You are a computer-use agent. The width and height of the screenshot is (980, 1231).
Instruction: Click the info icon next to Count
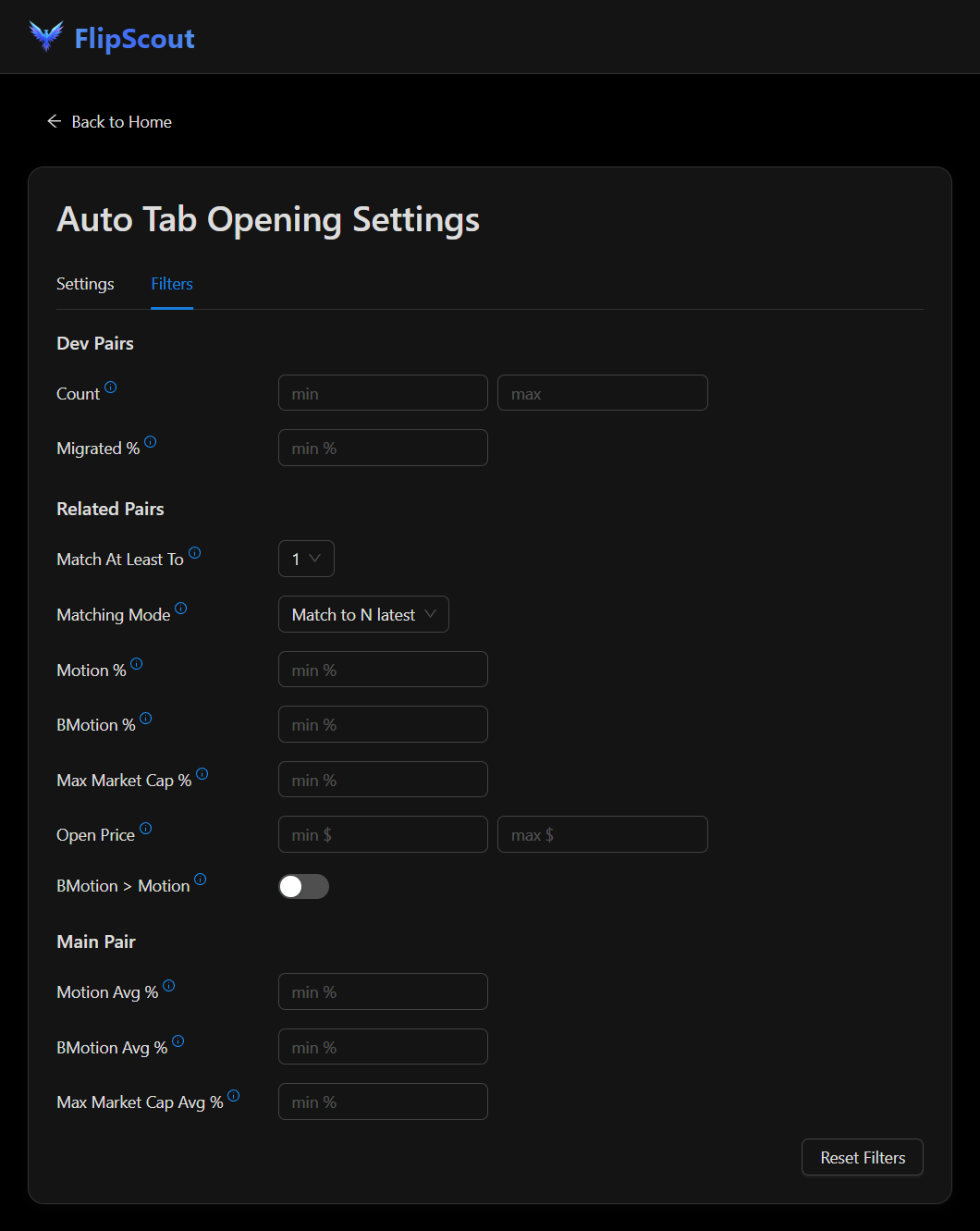pyautogui.click(x=111, y=388)
